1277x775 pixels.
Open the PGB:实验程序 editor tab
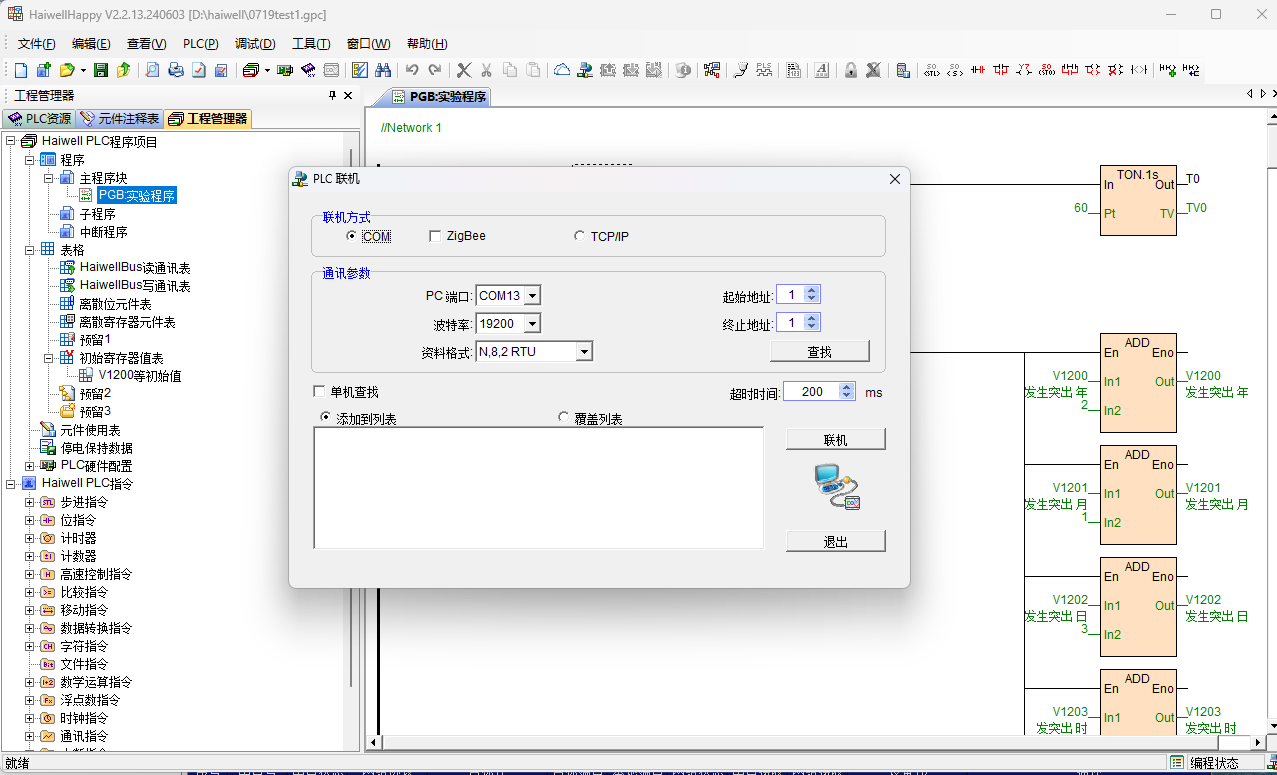click(438, 97)
